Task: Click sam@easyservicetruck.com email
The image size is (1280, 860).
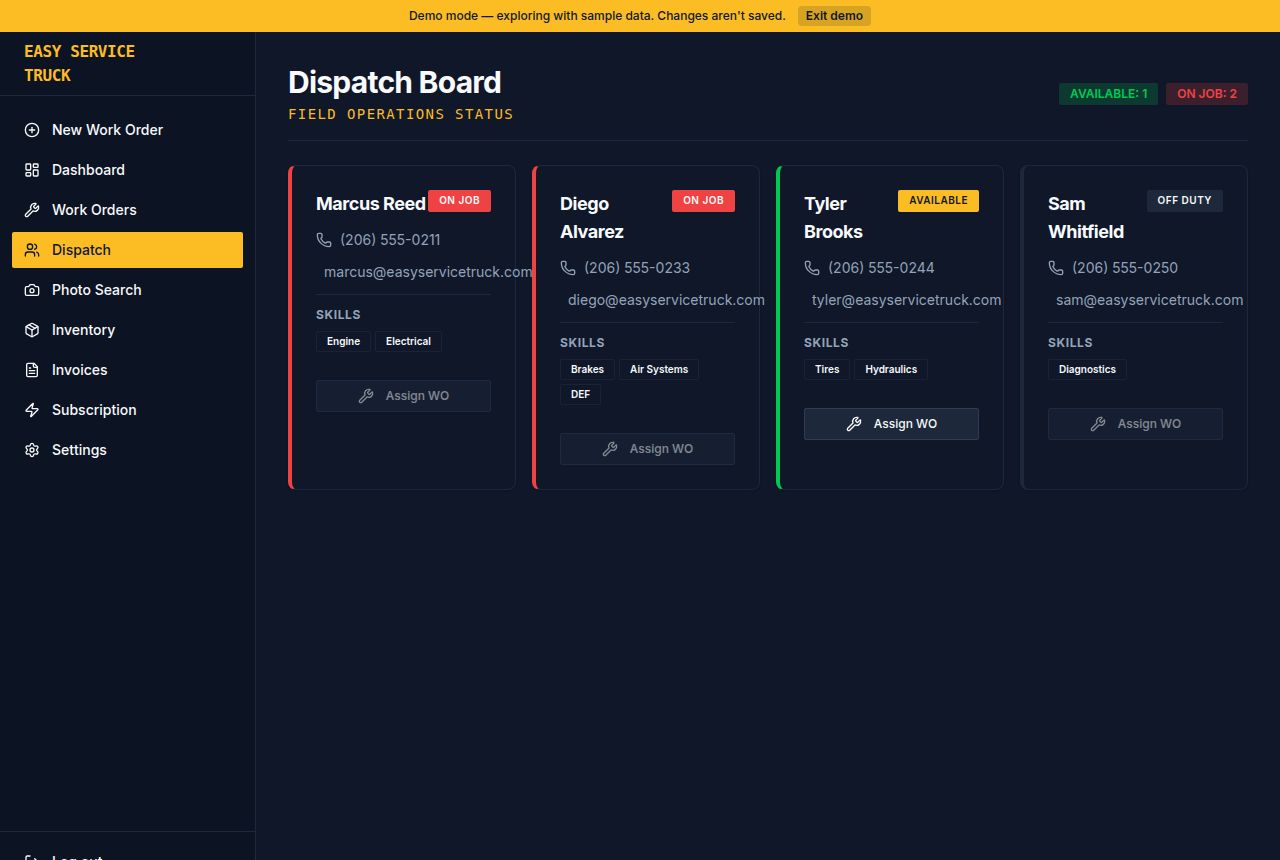Action: tap(1149, 300)
